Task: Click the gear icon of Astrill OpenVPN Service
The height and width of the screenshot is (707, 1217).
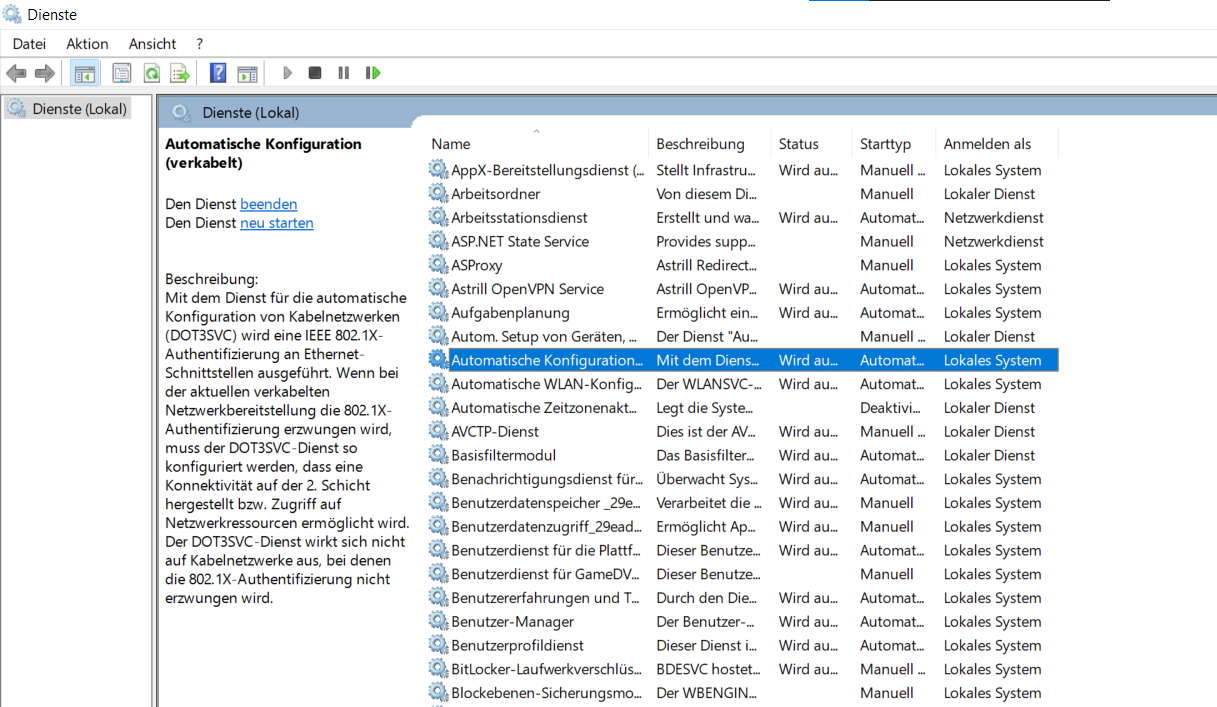Action: pos(438,289)
